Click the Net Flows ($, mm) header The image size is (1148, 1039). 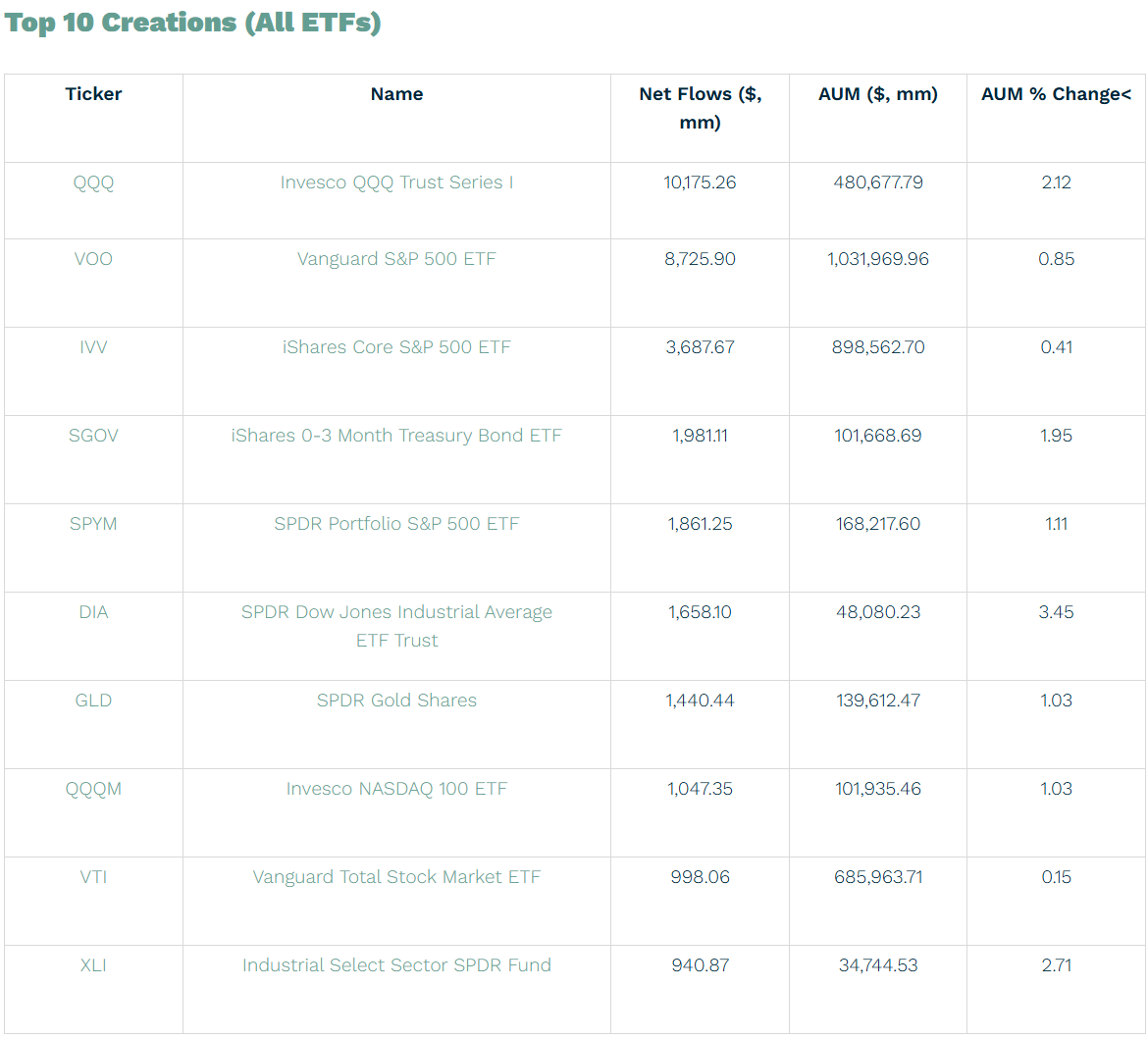coord(700,108)
